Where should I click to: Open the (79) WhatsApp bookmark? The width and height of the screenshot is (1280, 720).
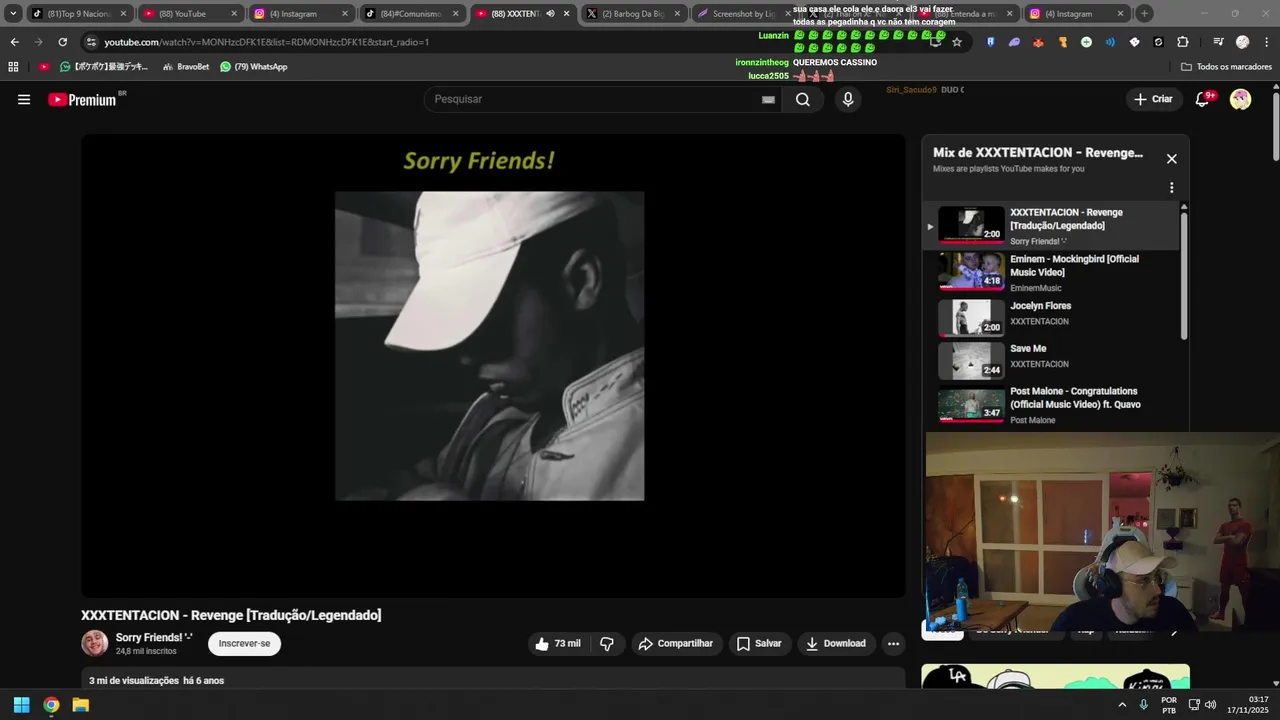254,67
